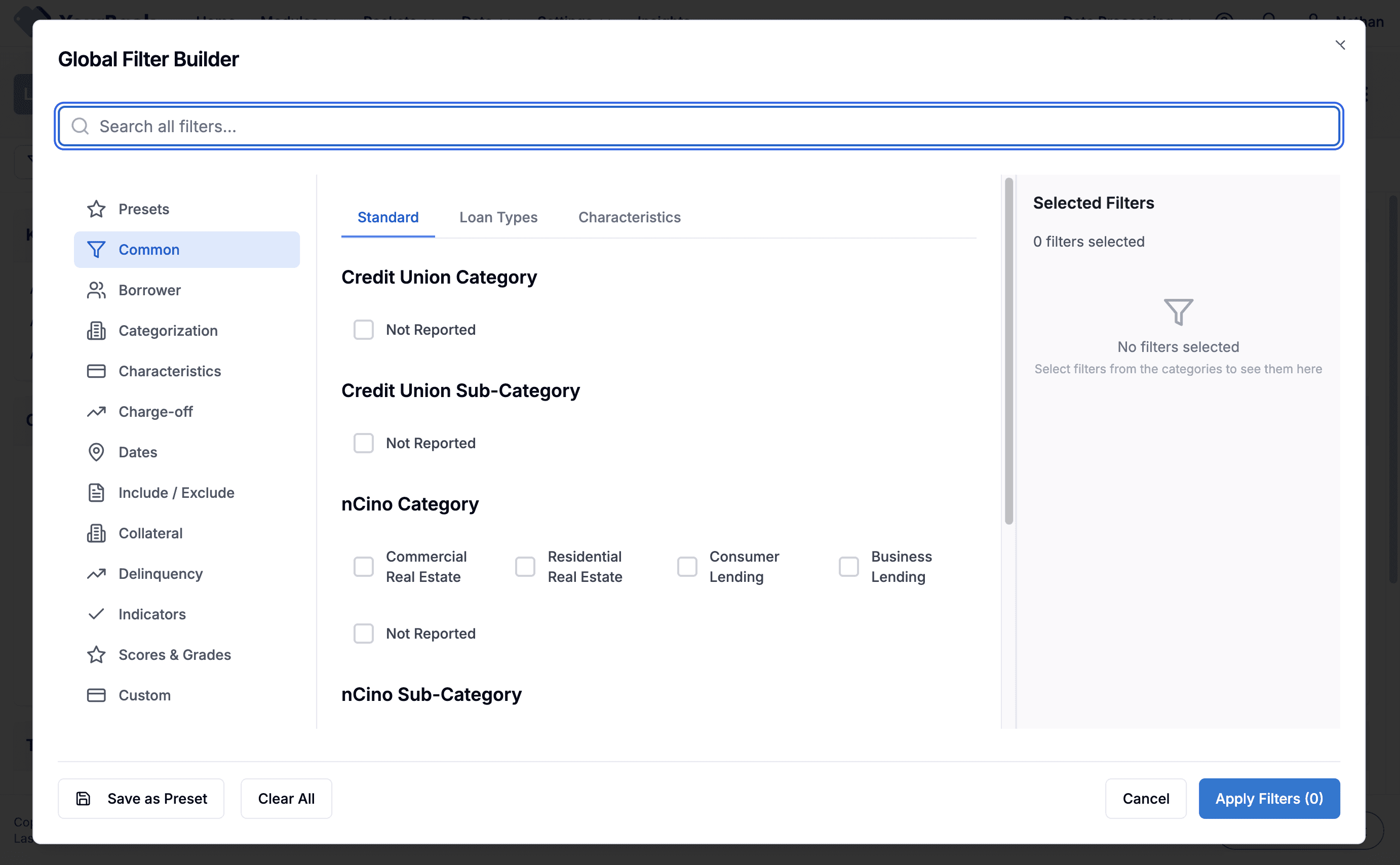This screenshot has width=1400, height=865.
Task: Click the Custom card icon
Action: (x=96, y=695)
